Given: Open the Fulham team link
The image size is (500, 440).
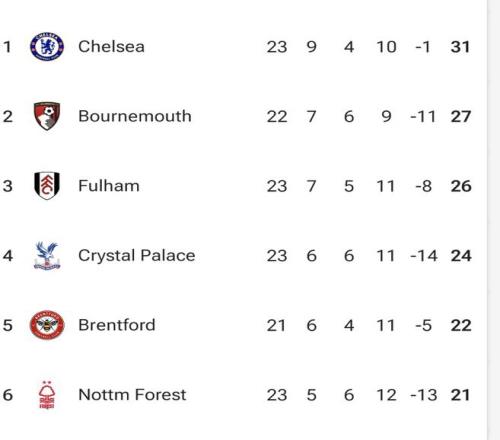Looking at the screenshot, I should [x=109, y=186].
